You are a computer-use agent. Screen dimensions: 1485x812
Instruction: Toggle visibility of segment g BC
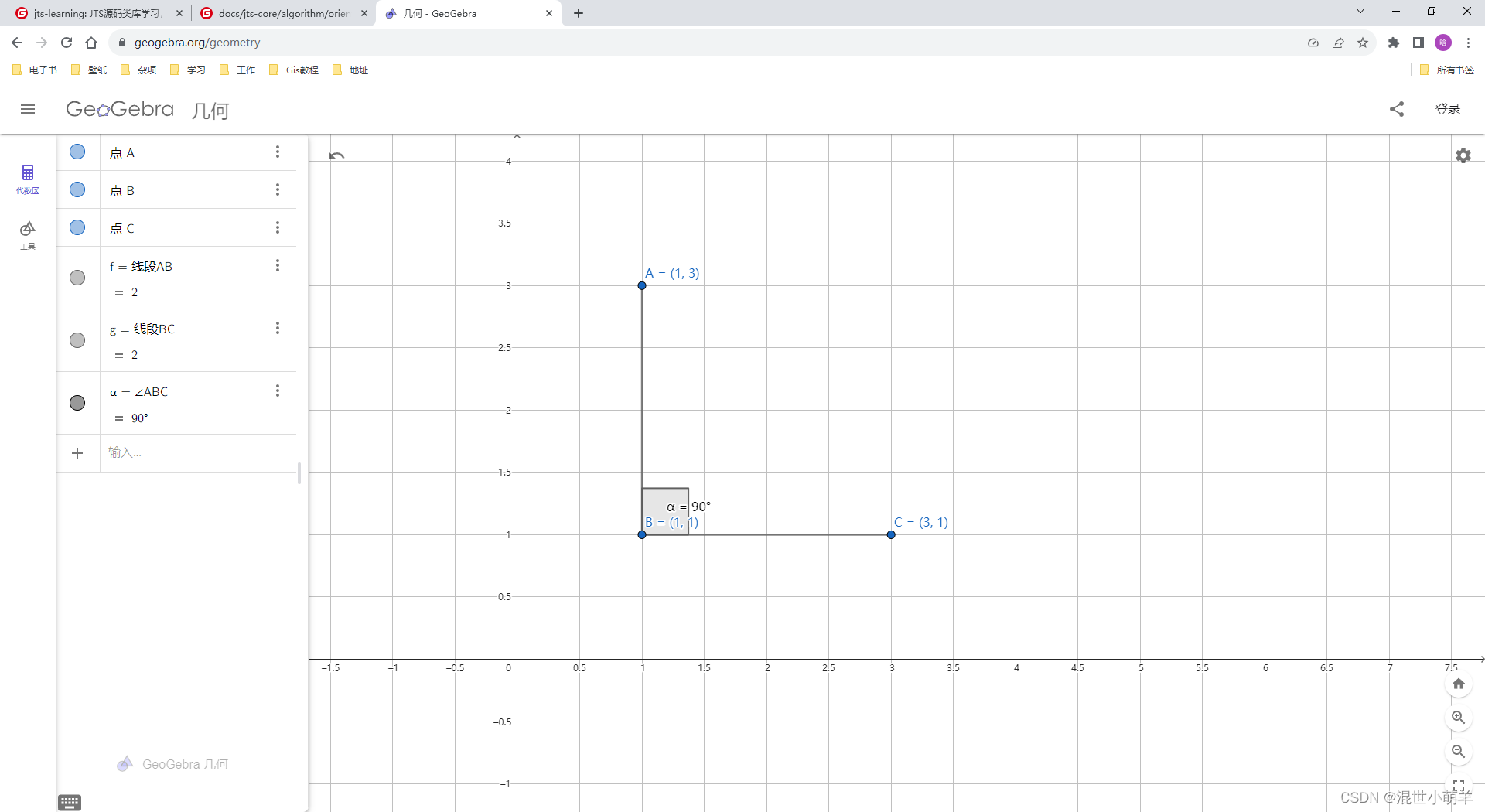[x=77, y=340]
